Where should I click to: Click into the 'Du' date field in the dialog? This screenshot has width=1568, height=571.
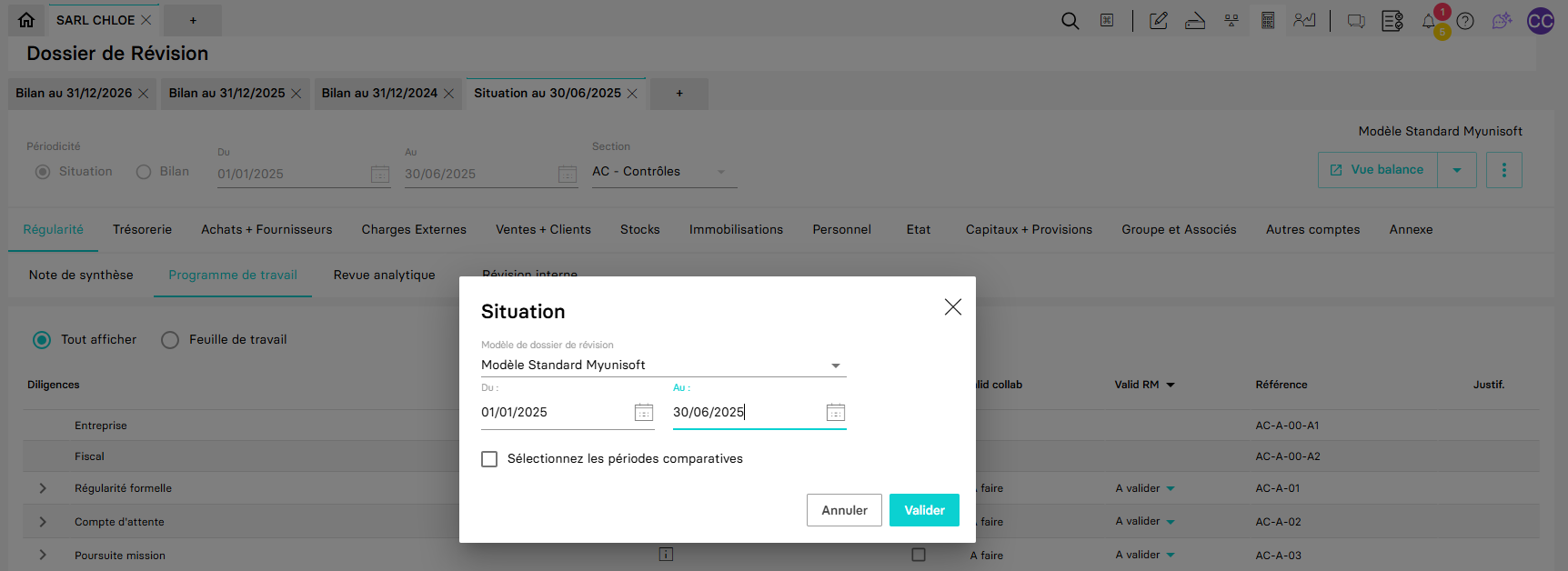click(553, 413)
